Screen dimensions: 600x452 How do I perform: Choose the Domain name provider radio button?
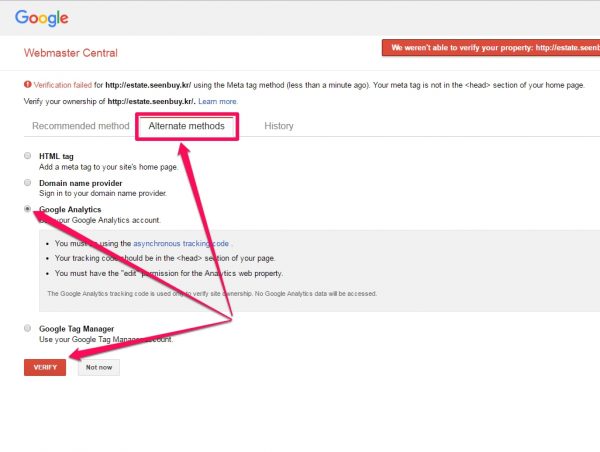(x=27, y=184)
